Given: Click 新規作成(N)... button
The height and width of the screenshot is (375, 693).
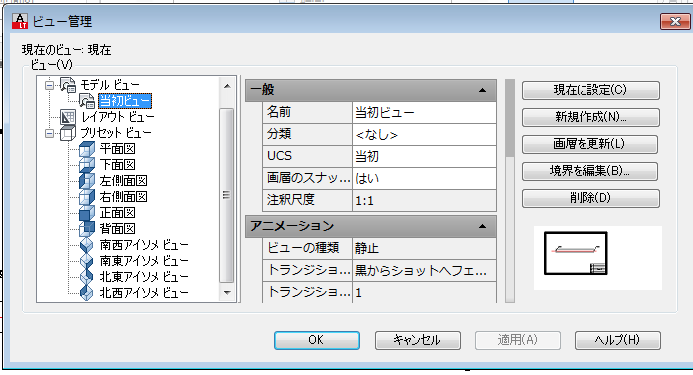Looking at the screenshot, I should (590, 117).
